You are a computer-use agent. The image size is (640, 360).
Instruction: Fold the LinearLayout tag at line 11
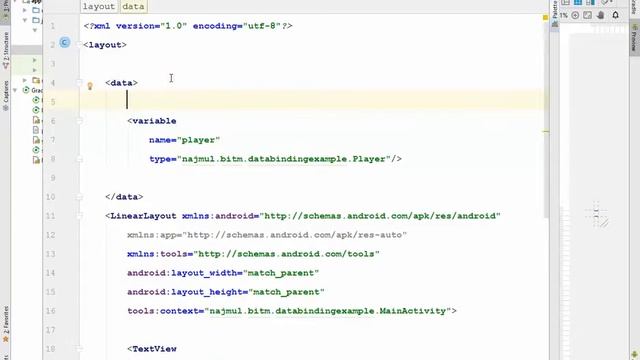pyautogui.click(x=80, y=216)
